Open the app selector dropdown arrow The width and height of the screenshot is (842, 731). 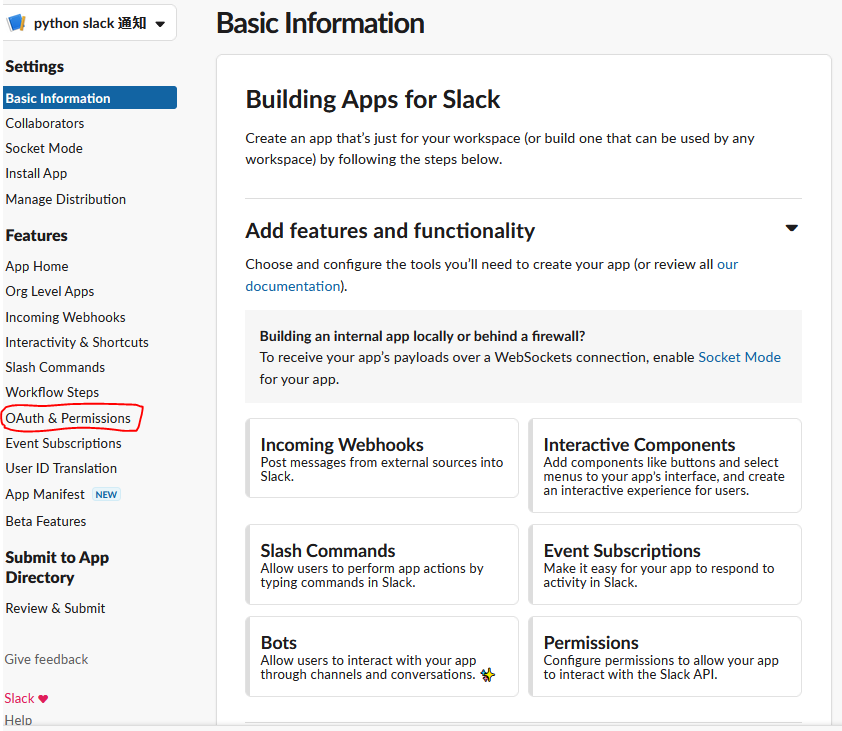[x=160, y=24]
